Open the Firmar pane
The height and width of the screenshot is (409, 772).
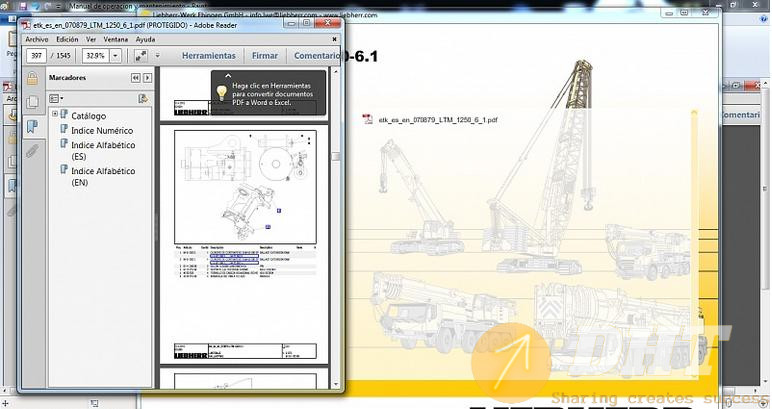(265, 56)
